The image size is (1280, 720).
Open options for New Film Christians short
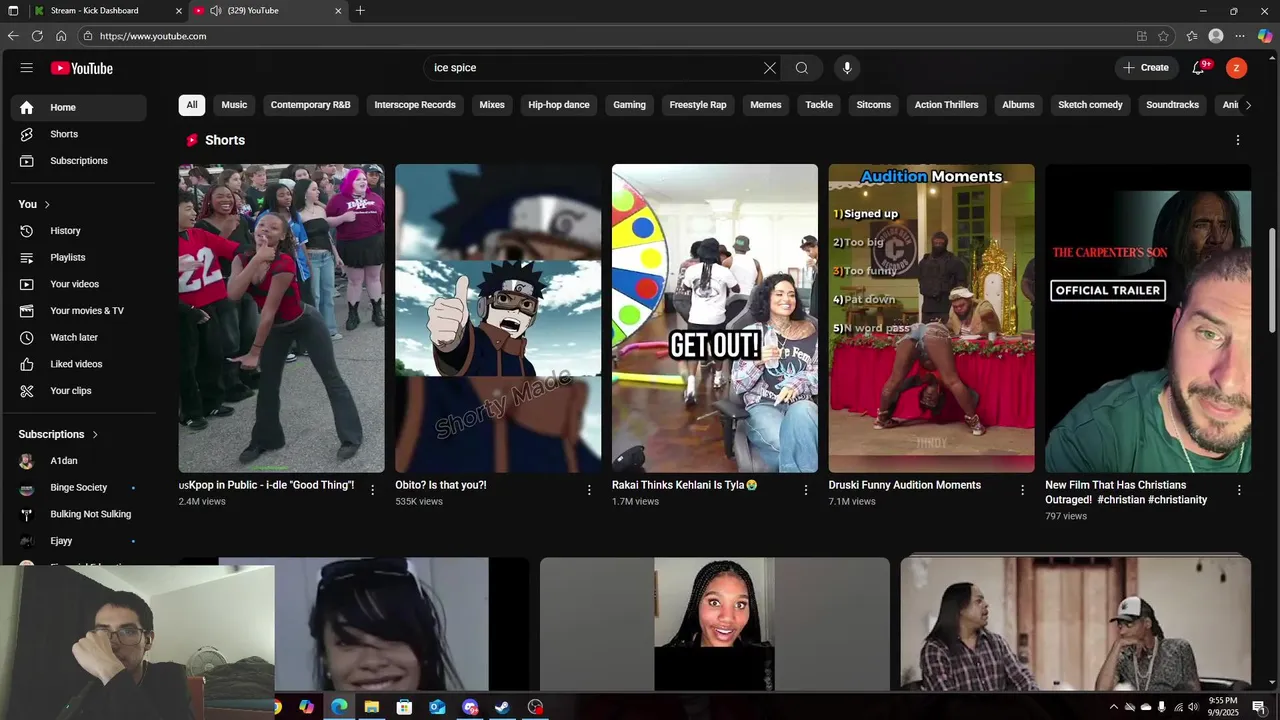point(1239,490)
